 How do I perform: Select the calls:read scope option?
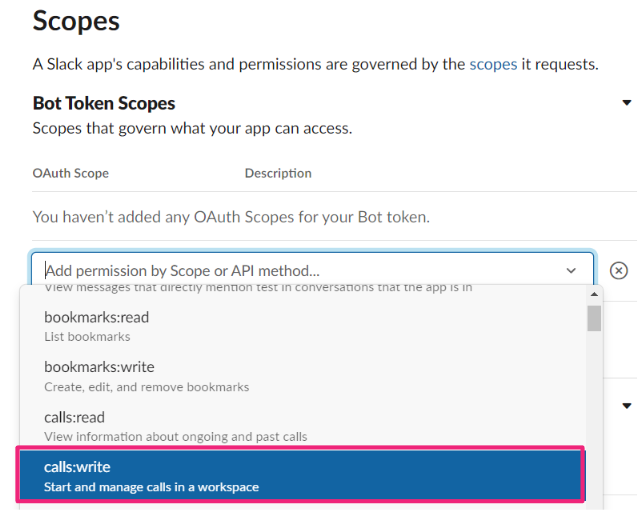coord(302,426)
